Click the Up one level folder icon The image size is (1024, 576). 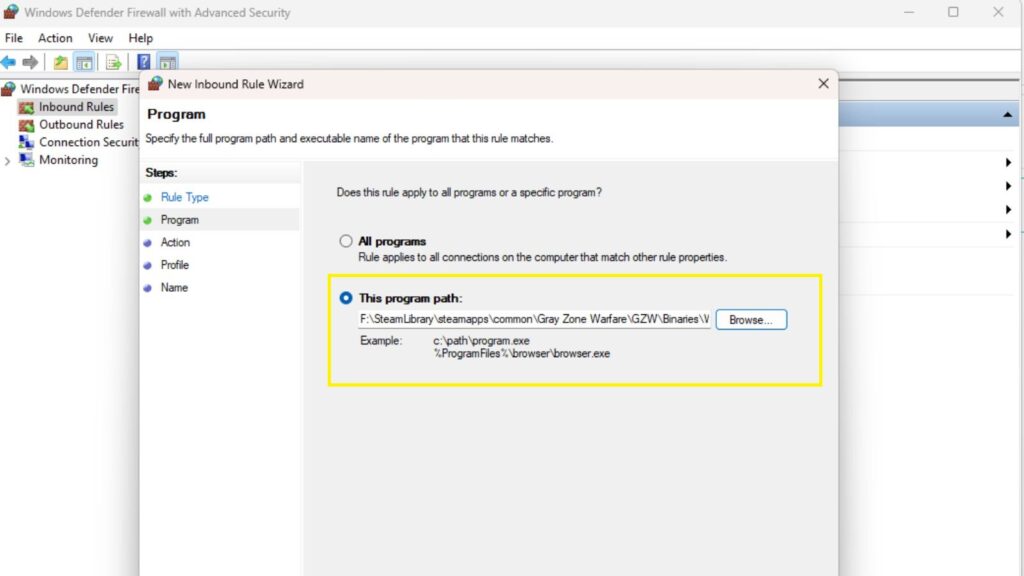click(x=60, y=62)
